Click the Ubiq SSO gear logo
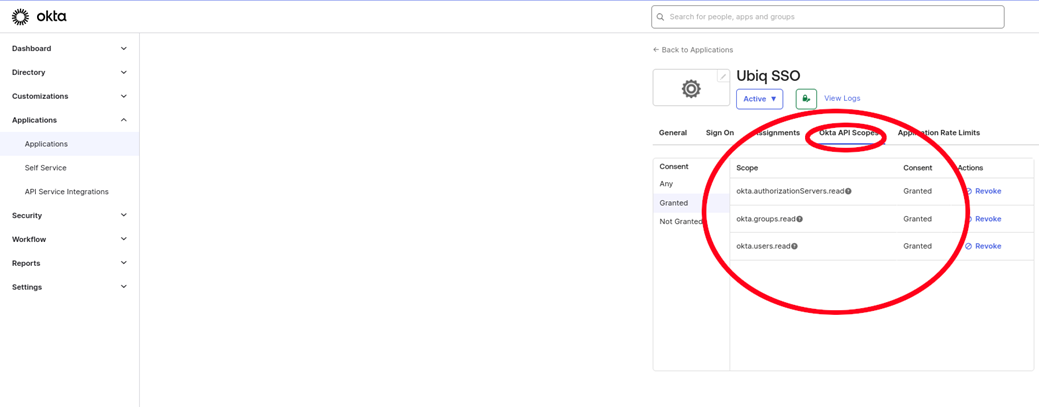This screenshot has height=407, width=1039. tap(691, 87)
